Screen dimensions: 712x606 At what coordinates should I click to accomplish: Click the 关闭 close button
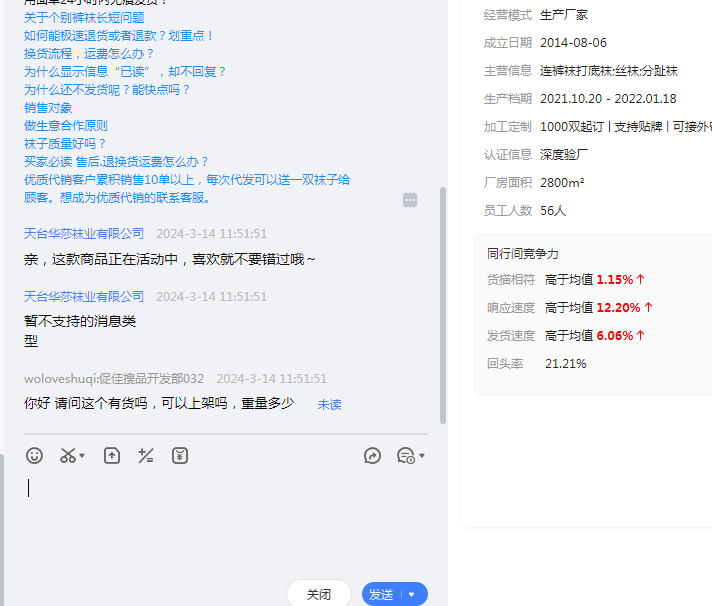318,594
